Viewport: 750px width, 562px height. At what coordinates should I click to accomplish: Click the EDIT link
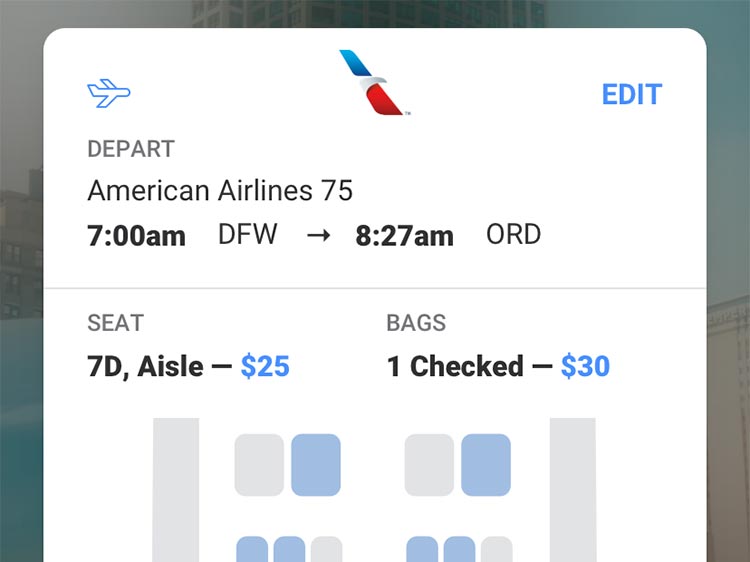pyautogui.click(x=632, y=95)
